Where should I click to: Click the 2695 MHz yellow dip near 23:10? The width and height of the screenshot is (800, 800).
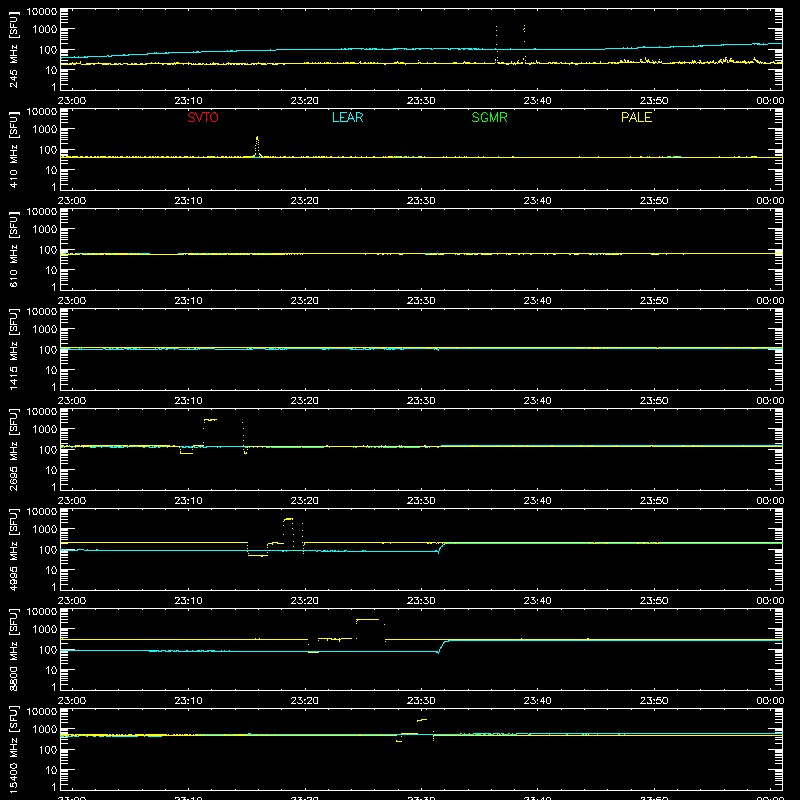(x=186, y=453)
